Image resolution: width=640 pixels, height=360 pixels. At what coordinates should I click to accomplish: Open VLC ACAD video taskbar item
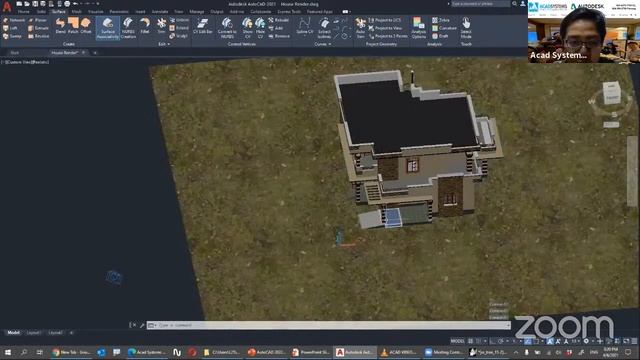click(399, 352)
